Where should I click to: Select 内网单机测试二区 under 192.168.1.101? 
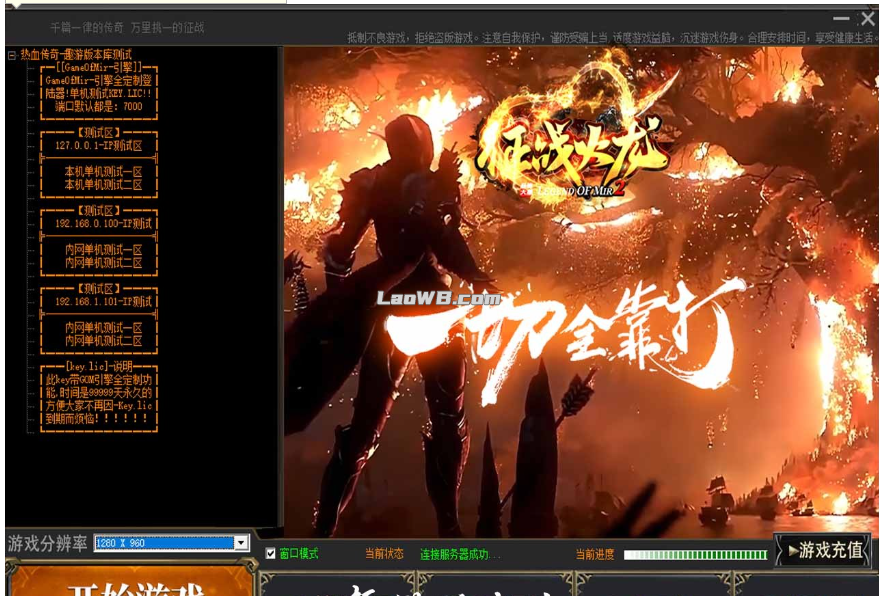tap(103, 340)
